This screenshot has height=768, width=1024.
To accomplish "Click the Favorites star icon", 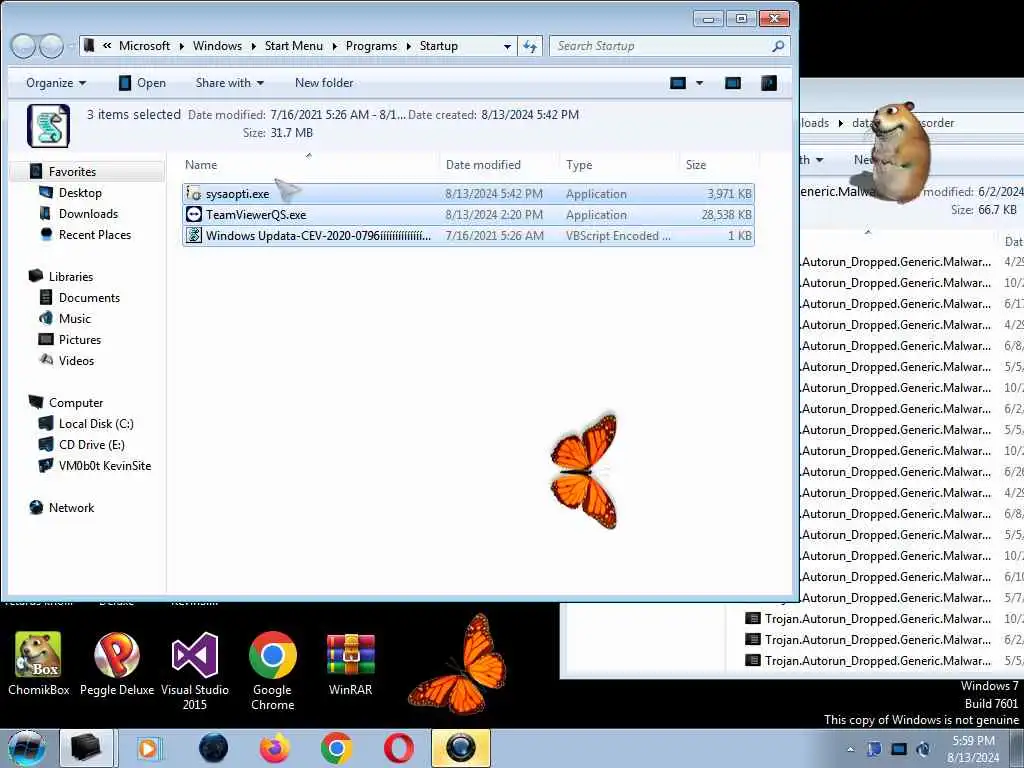I will [x=37, y=171].
